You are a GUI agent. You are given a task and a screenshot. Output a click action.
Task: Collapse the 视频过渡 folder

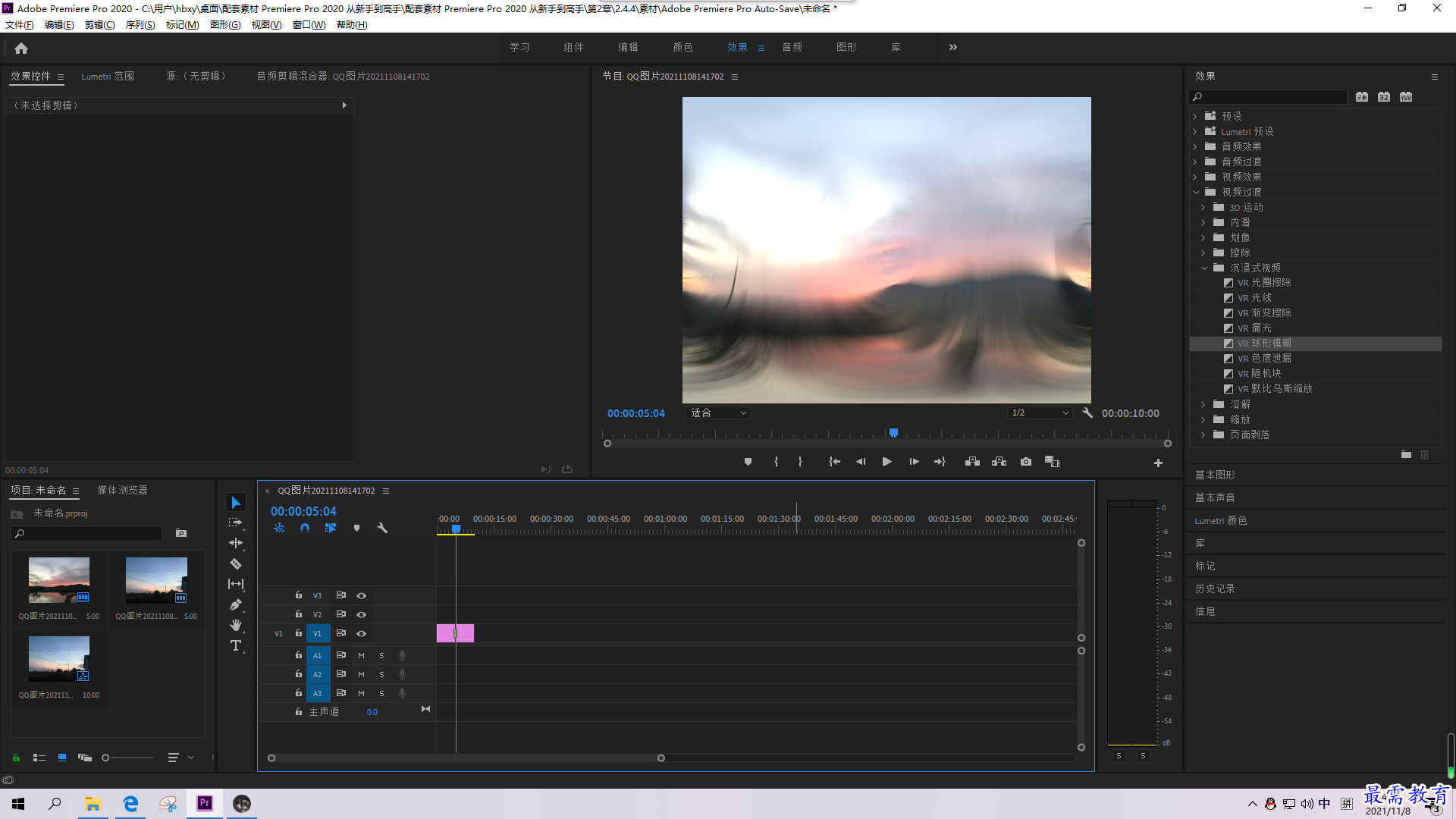coord(1196,192)
